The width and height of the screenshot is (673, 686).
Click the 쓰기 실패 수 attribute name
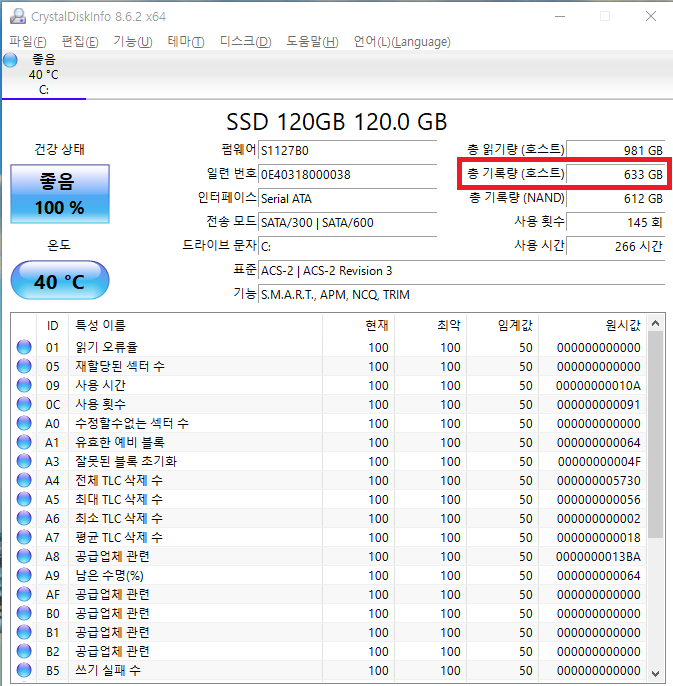[108, 670]
